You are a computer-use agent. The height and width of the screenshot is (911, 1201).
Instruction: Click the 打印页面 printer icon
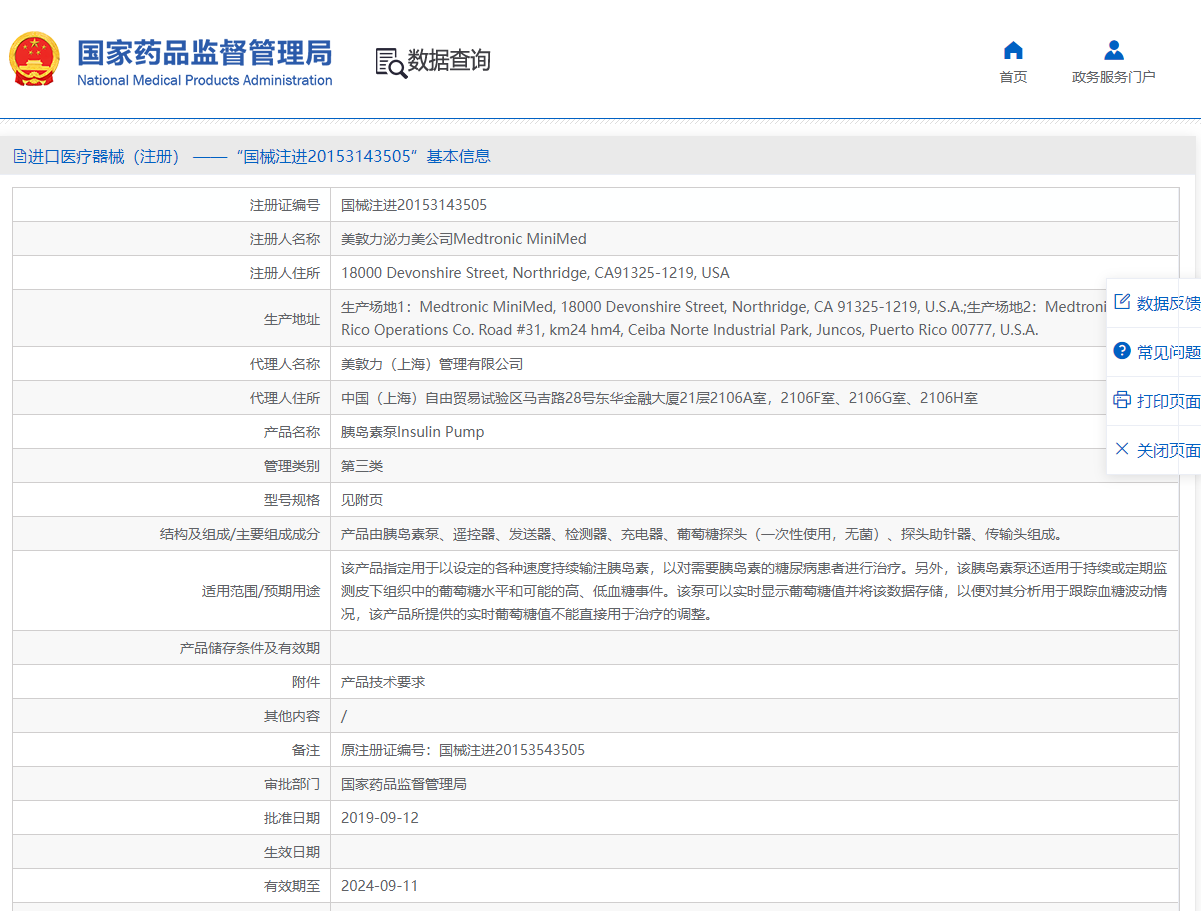point(1122,400)
